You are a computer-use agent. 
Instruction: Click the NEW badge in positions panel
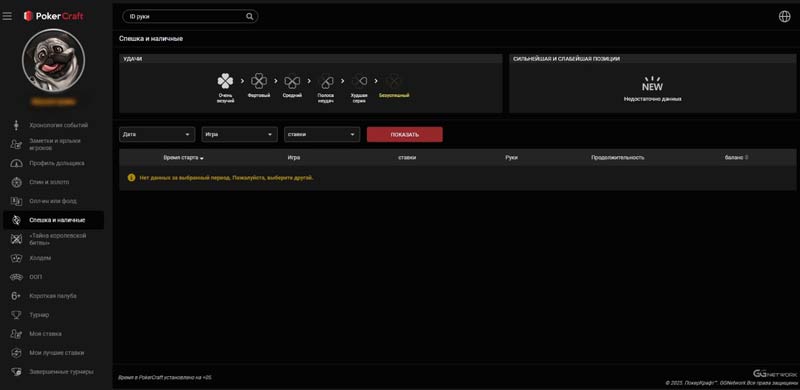[652, 84]
